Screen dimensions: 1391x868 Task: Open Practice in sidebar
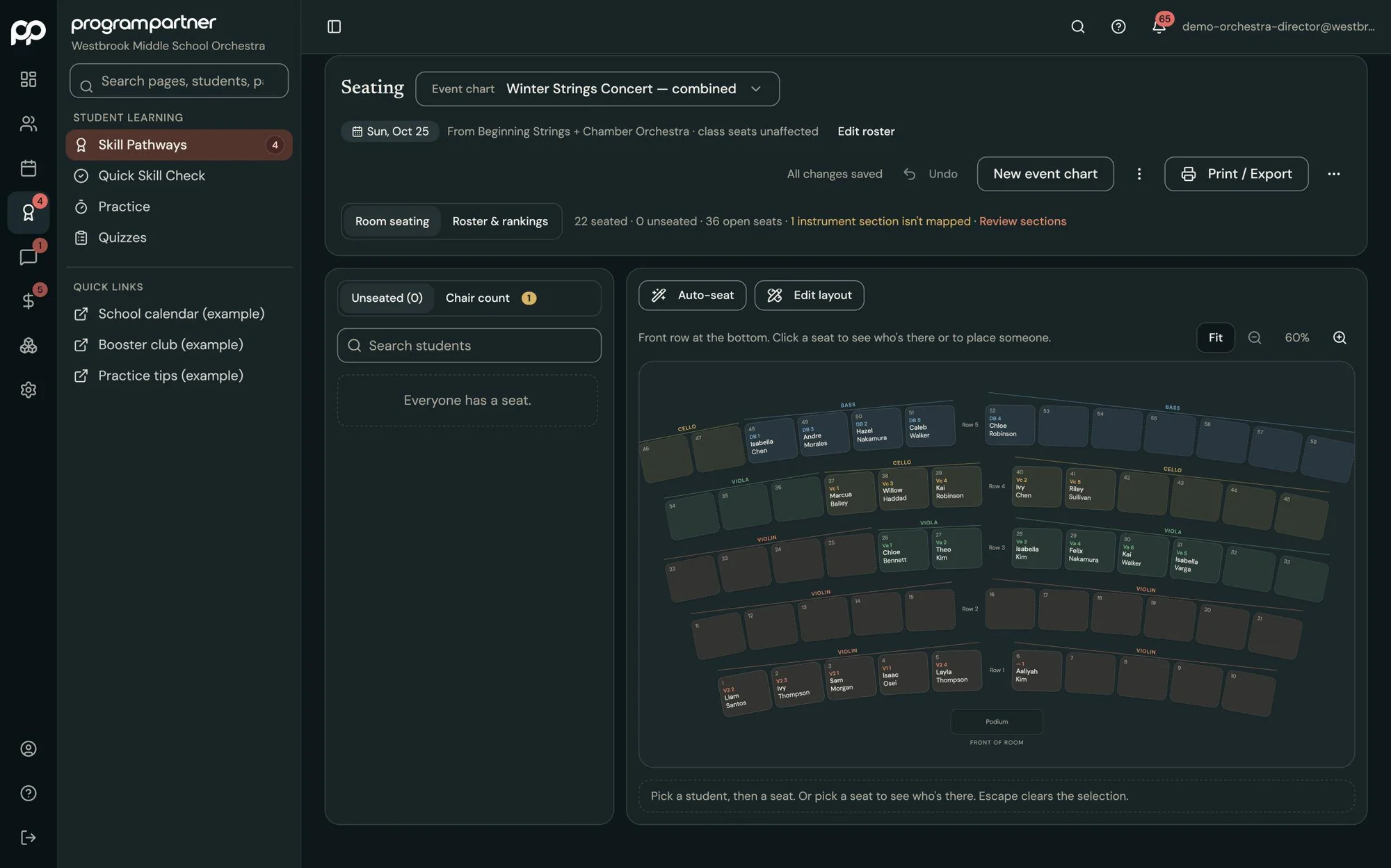(x=179, y=207)
